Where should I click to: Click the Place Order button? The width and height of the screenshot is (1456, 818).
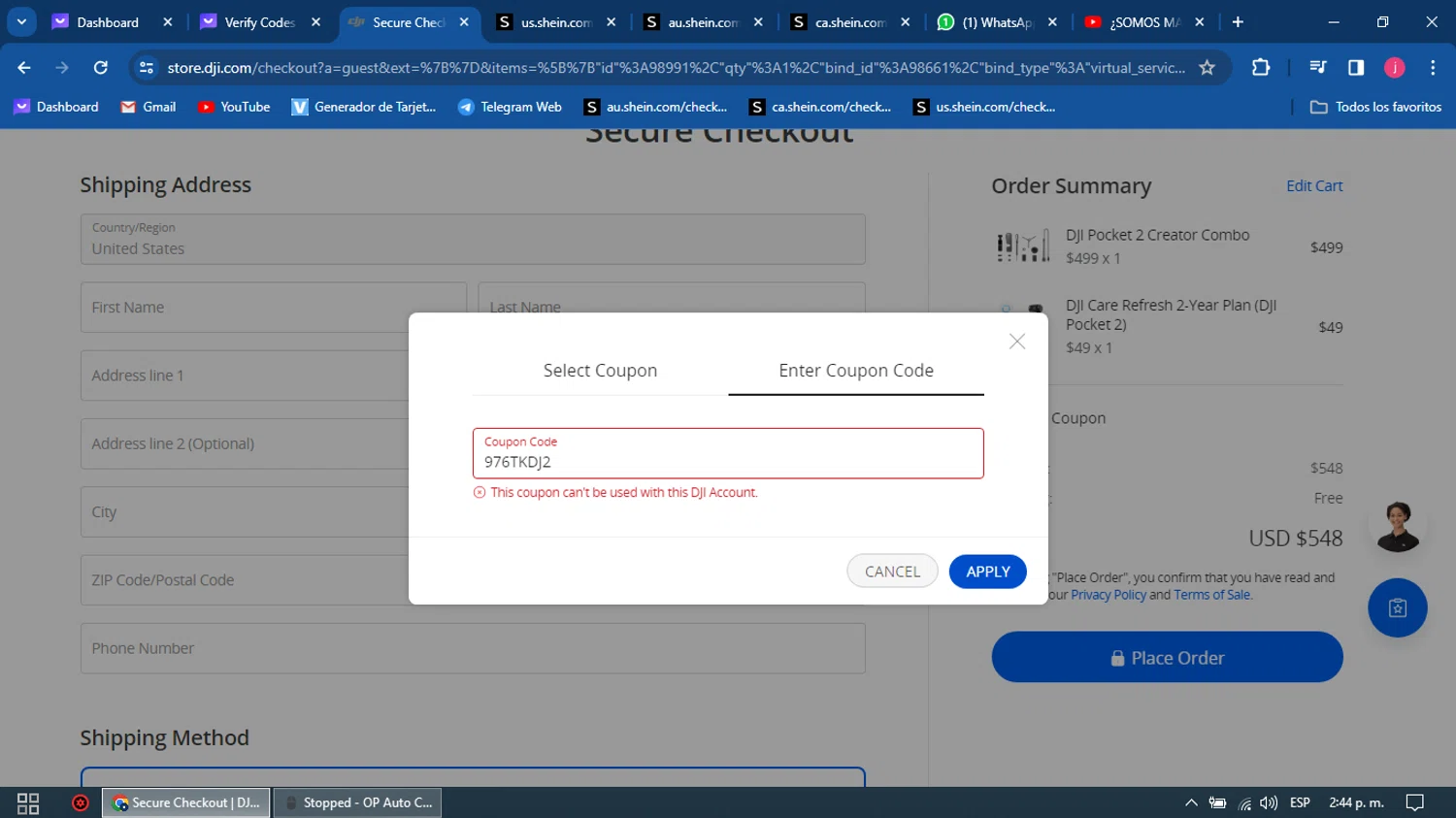1167,657
